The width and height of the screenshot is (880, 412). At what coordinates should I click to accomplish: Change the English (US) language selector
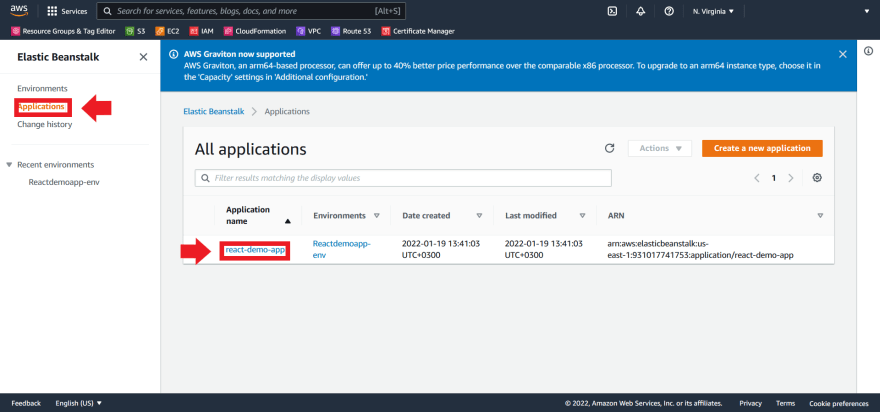(x=79, y=403)
